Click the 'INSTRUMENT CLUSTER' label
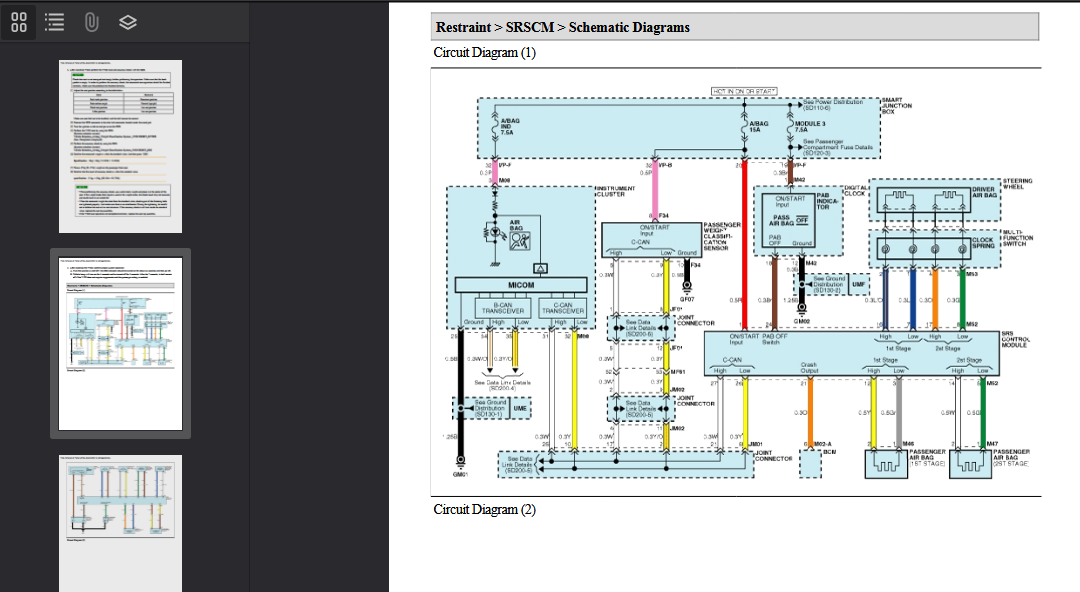Screen dimensions: 1080x592 [x=615, y=191]
